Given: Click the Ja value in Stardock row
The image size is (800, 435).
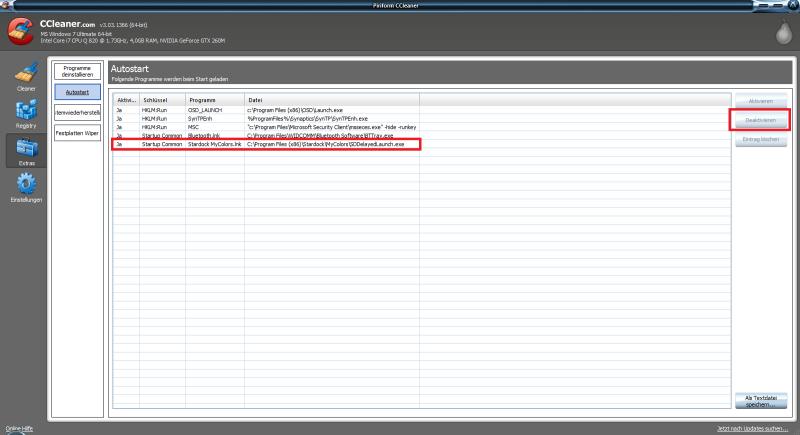Looking at the screenshot, I should [119, 144].
